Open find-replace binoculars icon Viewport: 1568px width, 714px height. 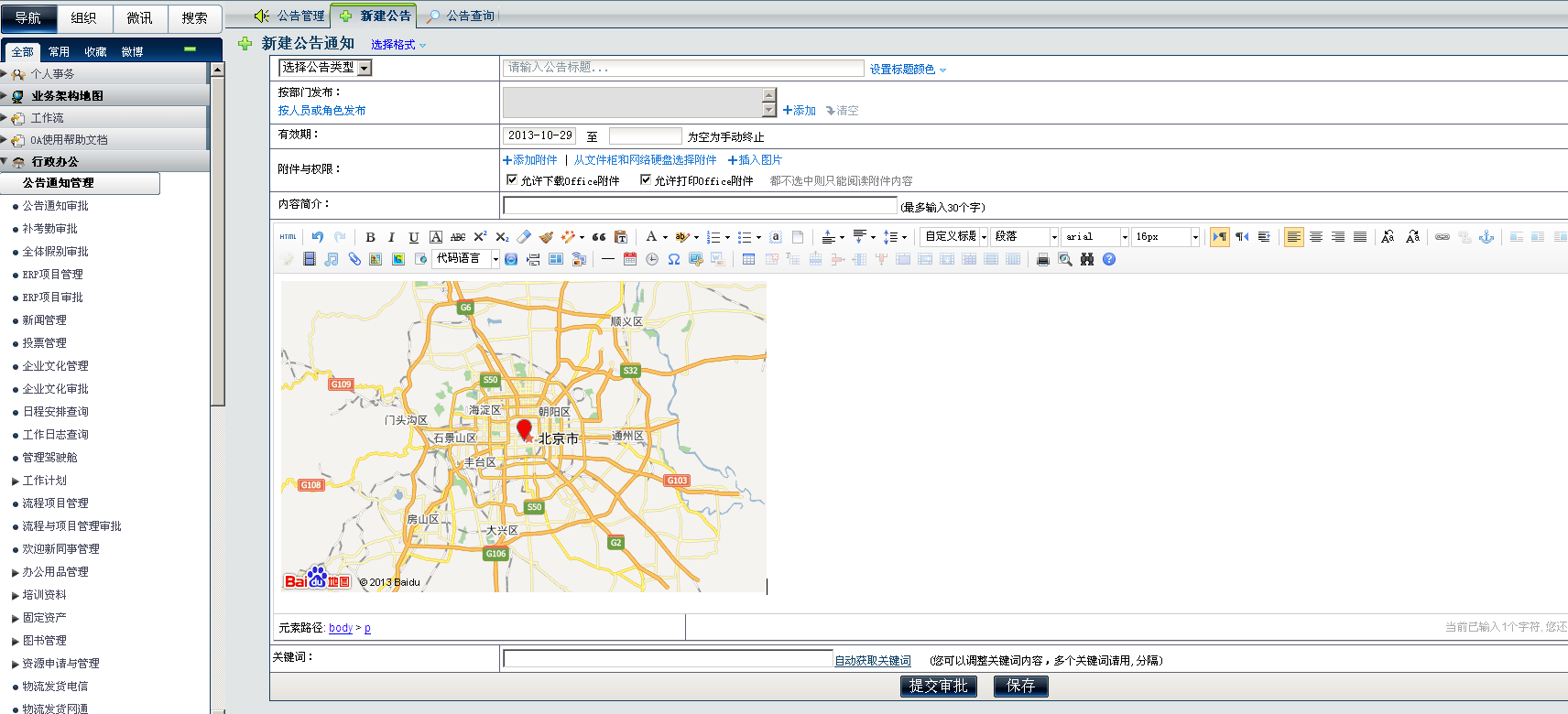[x=1087, y=259]
